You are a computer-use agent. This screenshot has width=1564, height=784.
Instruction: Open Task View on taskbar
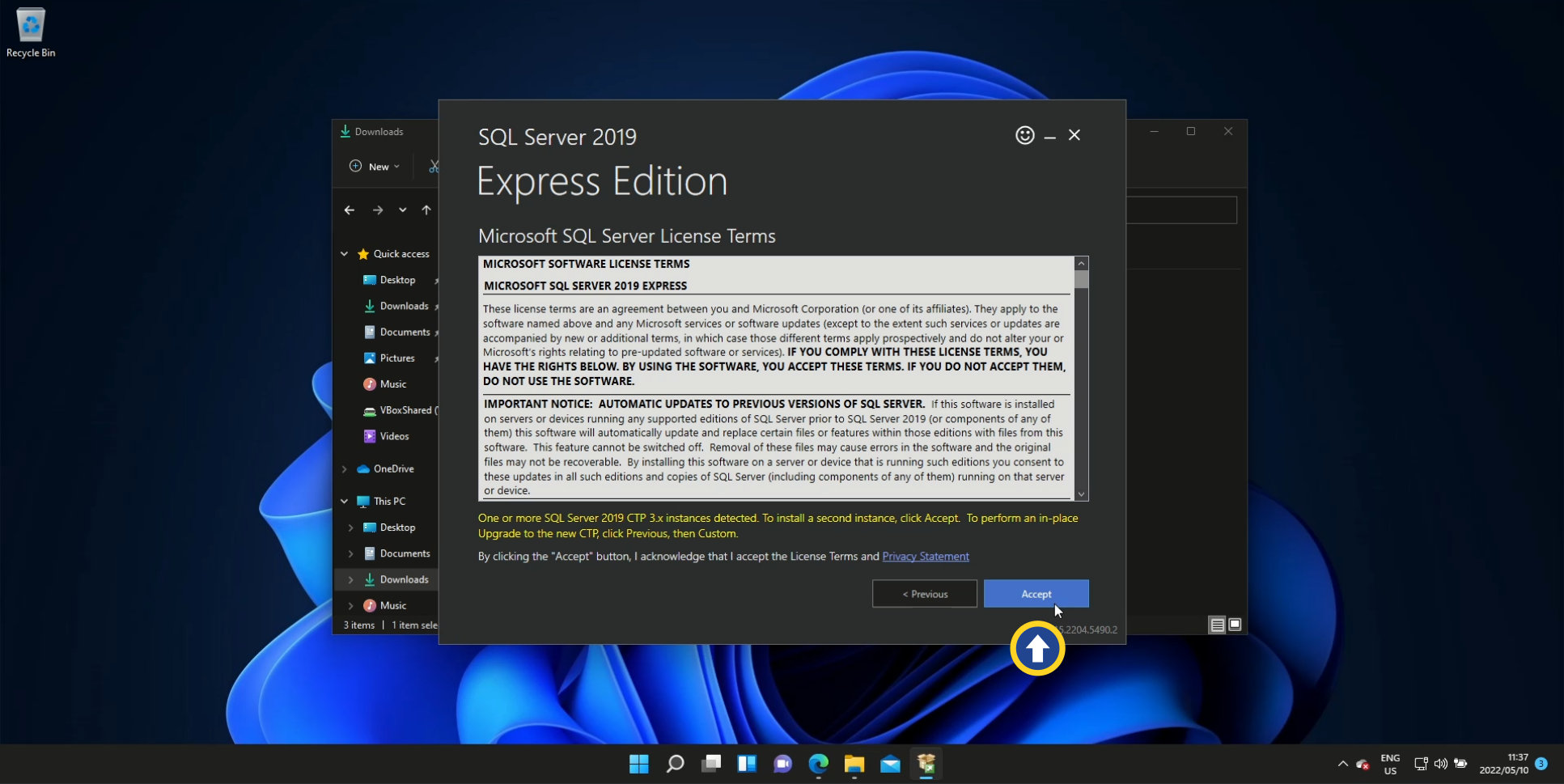pyautogui.click(x=711, y=764)
